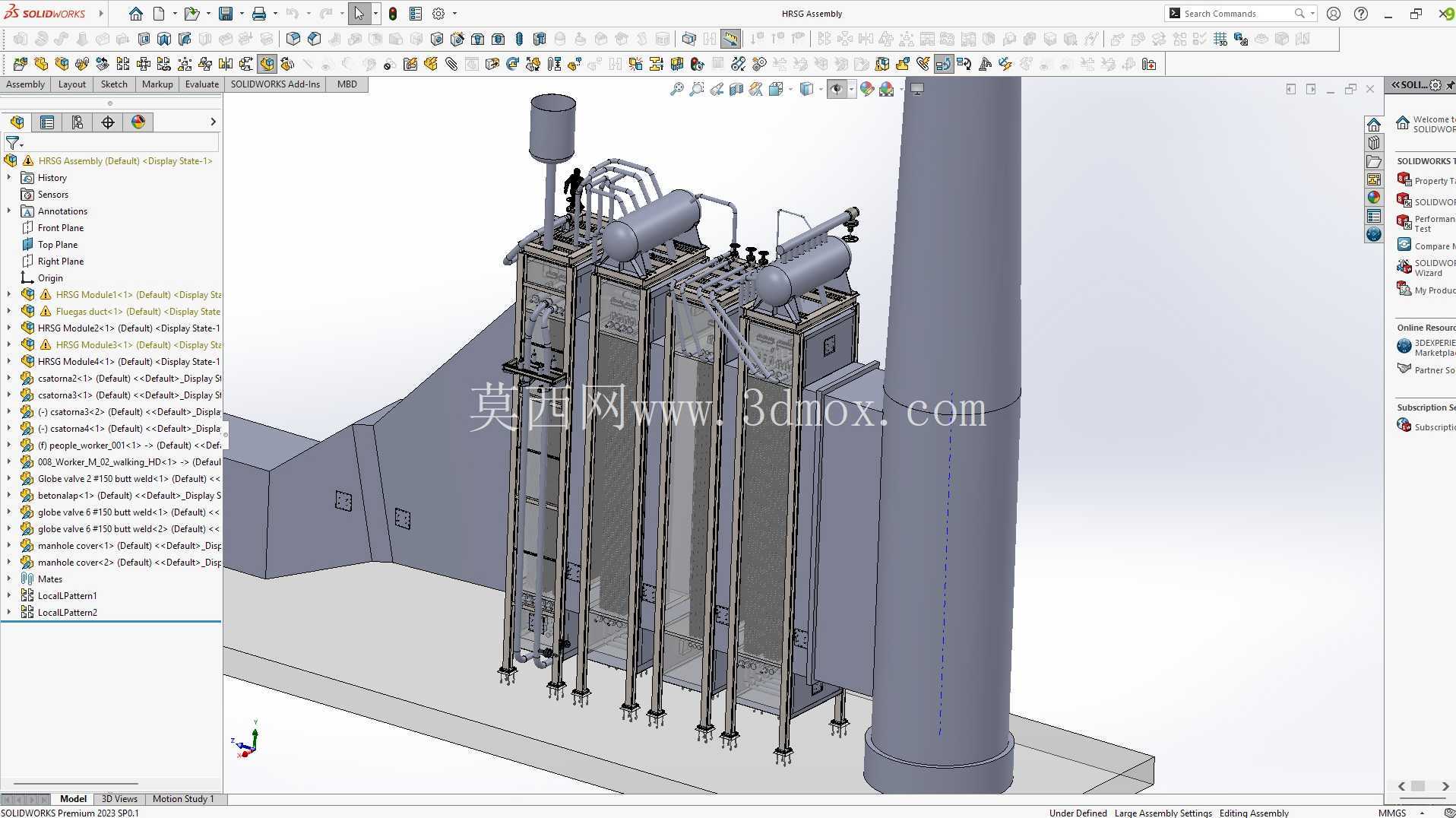Screen dimensions: 1456x818
Task: Open the Select tool dropdown arrow
Action: pos(375,14)
